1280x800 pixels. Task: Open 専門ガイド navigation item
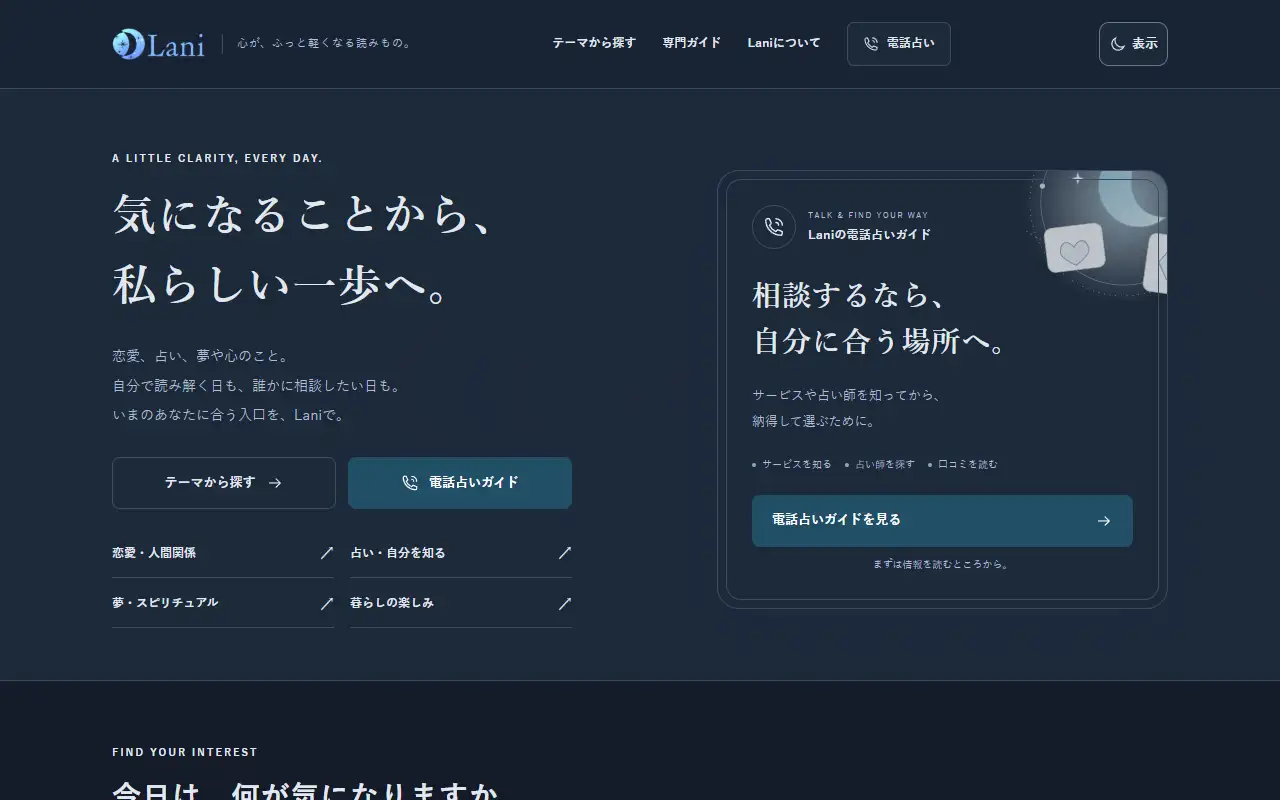[x=691, y=43]
